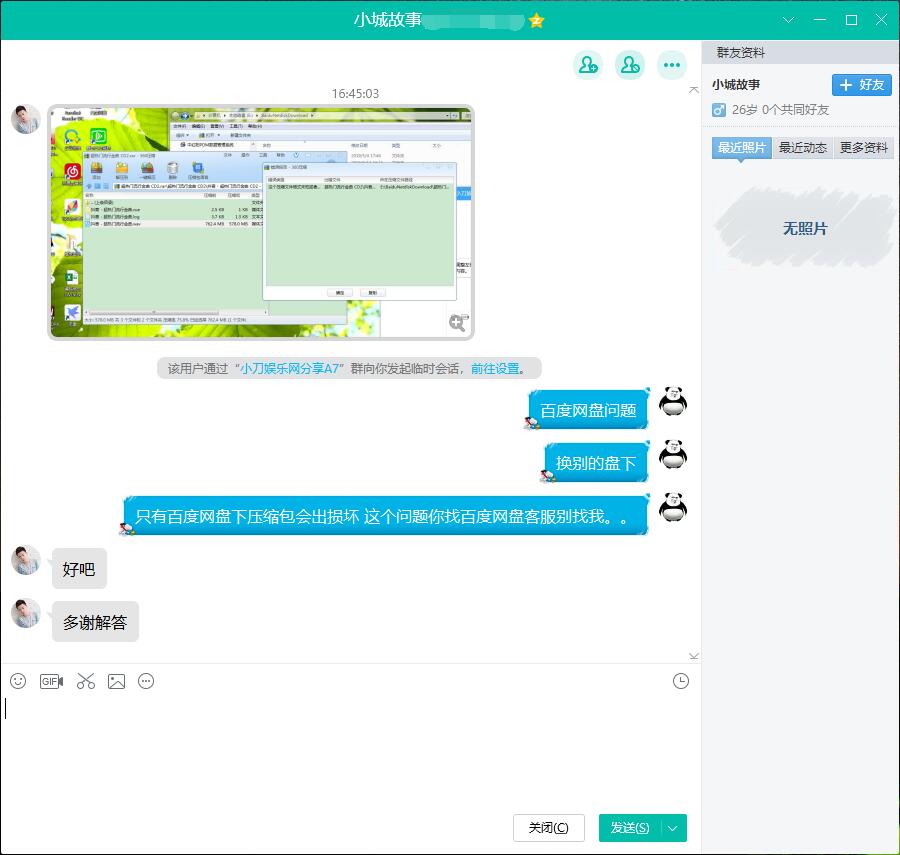Open the more options ellipsis button
This screenshot has height=855, width=900.
(671, 65)
